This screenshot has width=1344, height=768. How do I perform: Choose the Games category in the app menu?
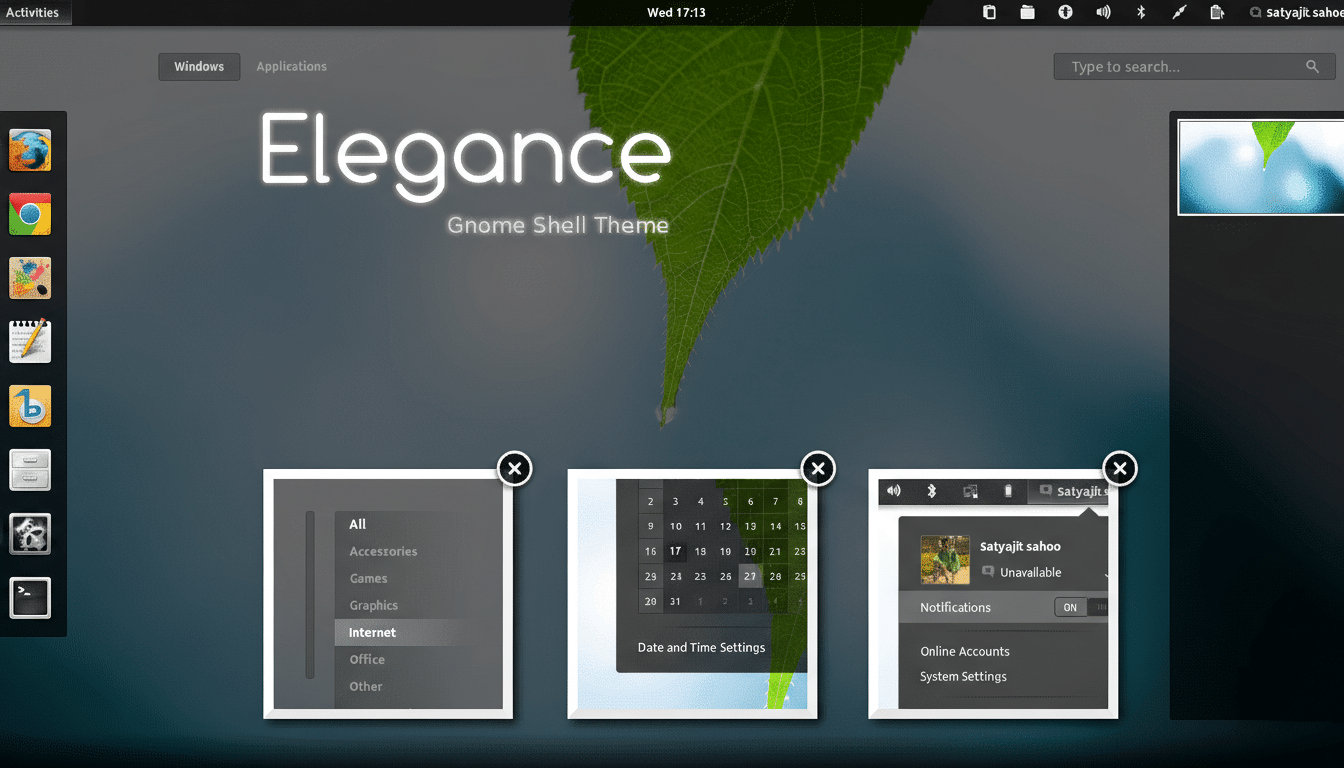pos(366,578)
